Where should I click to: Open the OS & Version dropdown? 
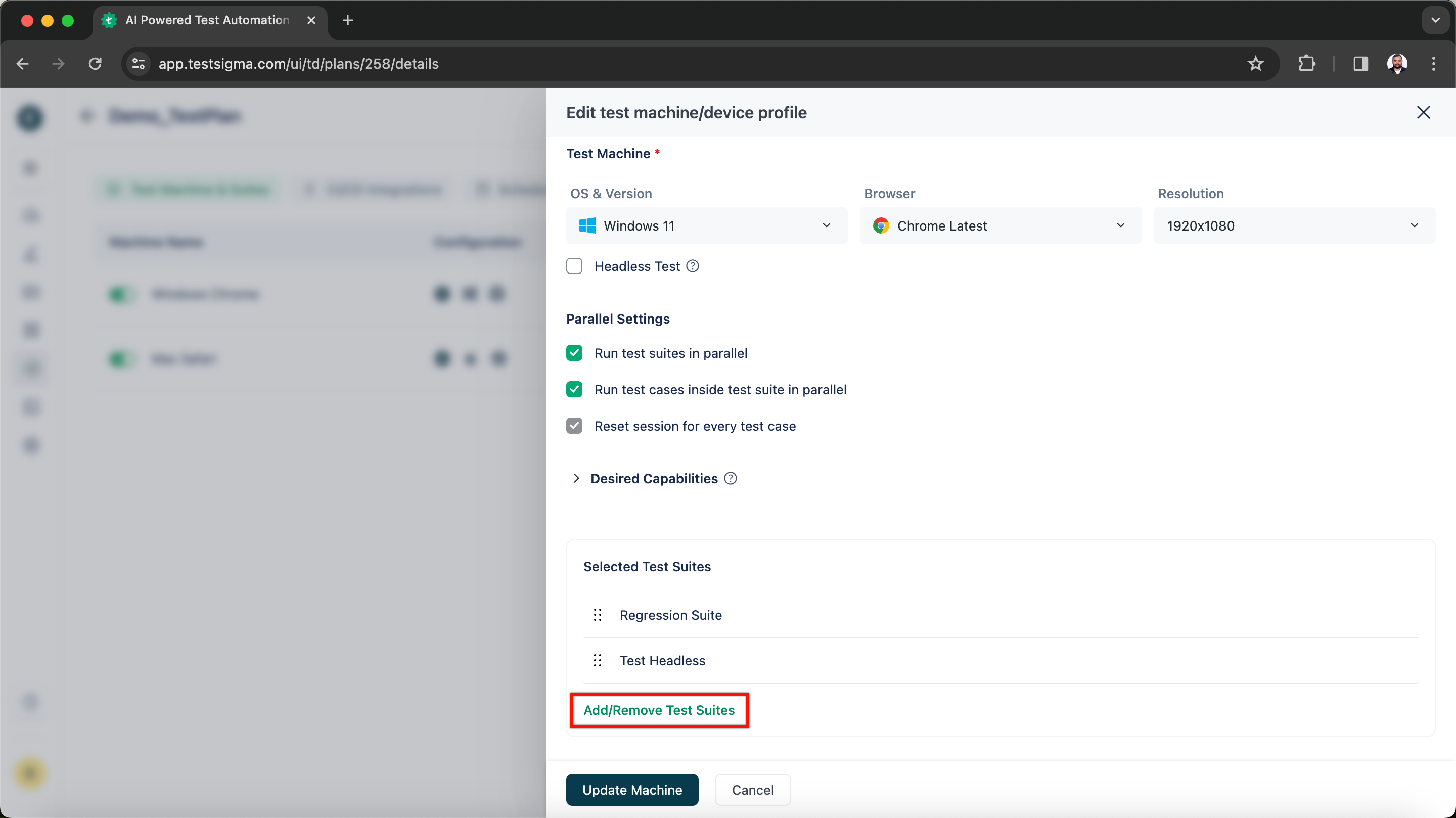pyautogui.click(x=706, y=225)
